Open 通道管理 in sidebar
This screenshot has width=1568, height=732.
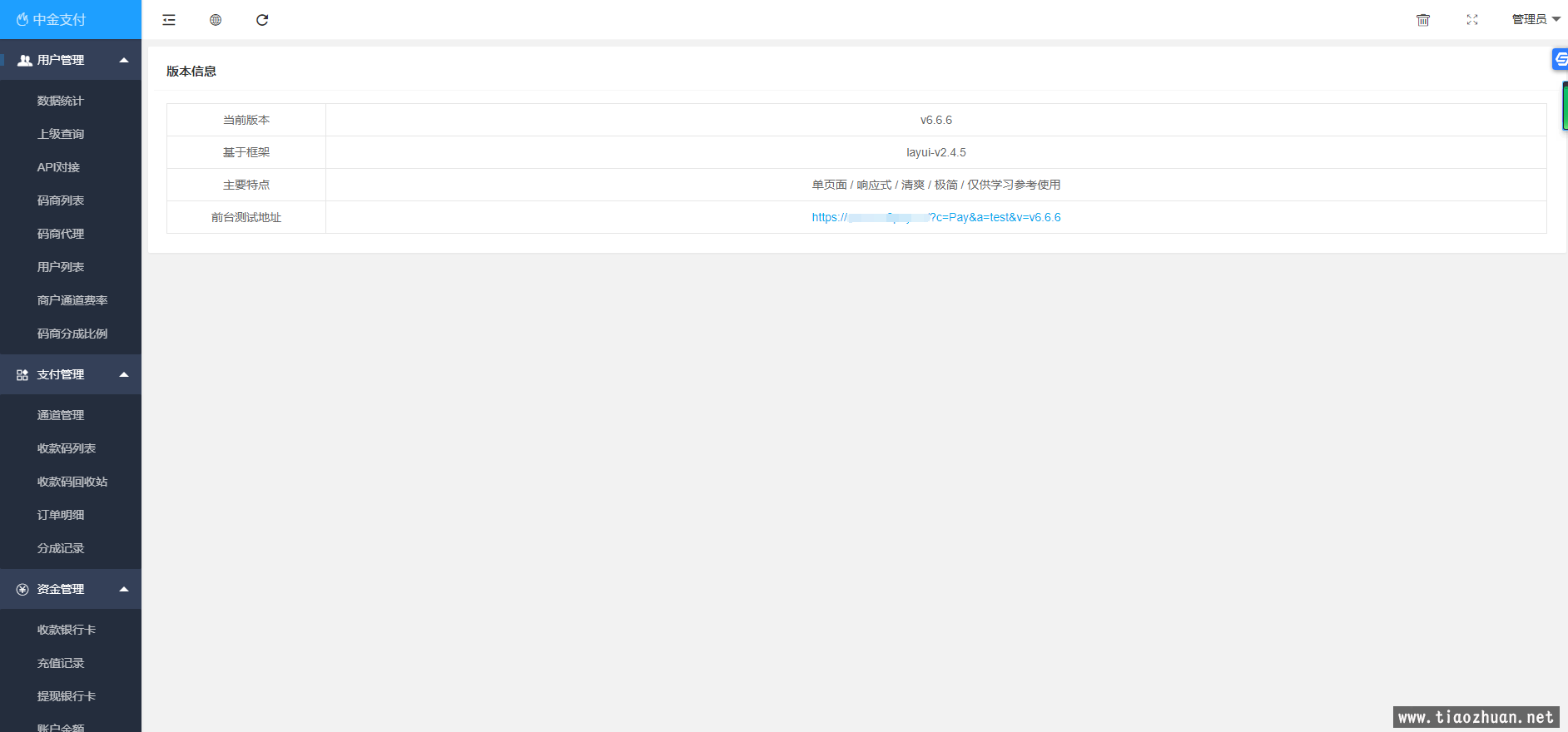click(61, 415)
